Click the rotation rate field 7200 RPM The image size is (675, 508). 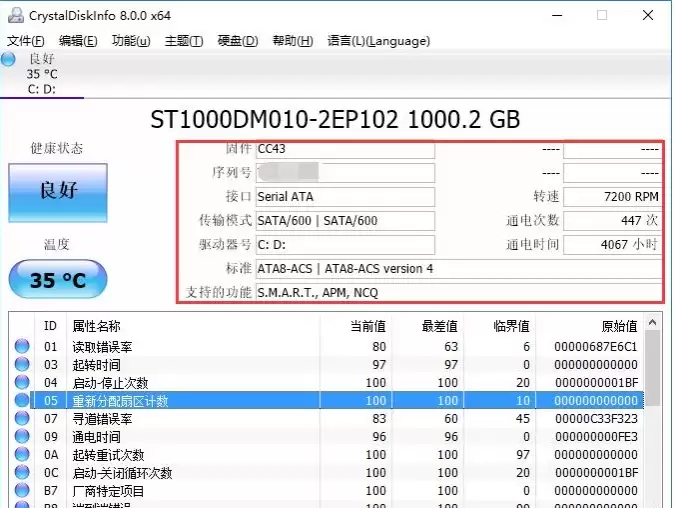(x=613, y=197)
